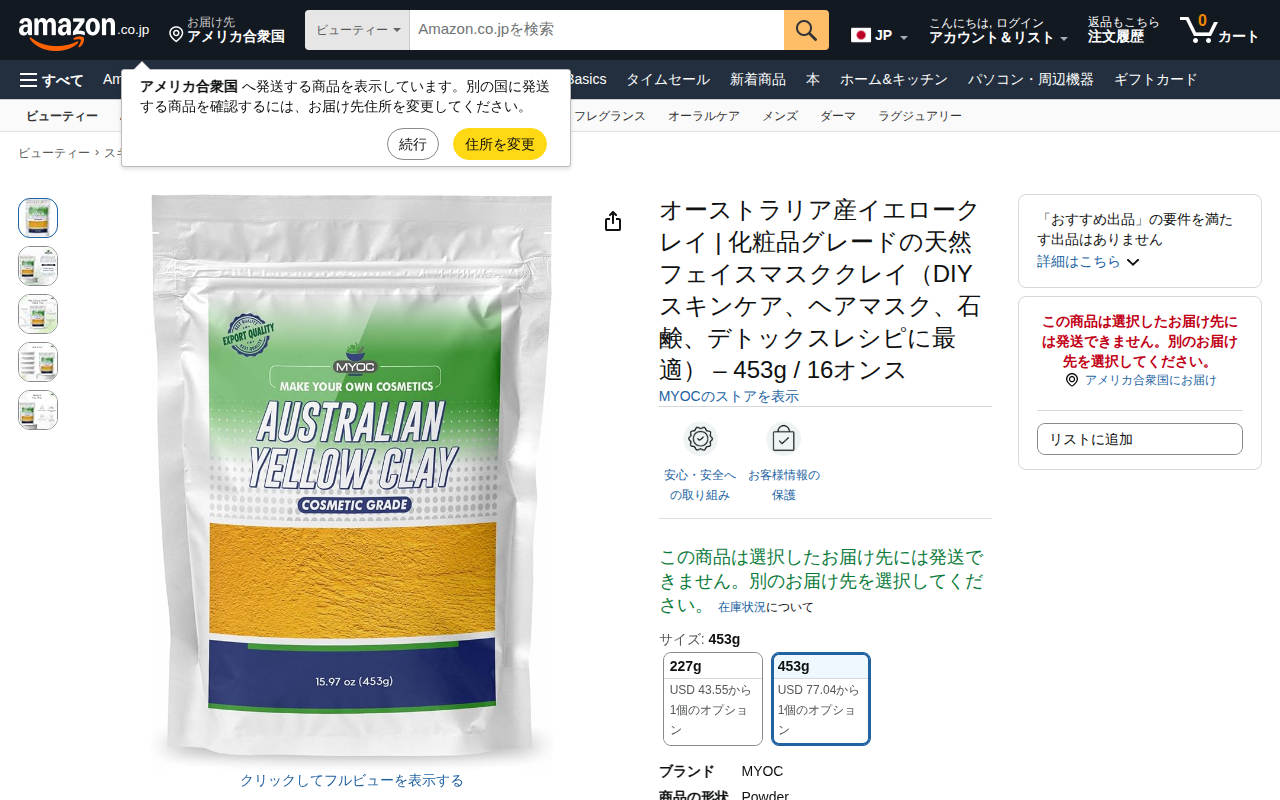Open the ビューティー search category dropdown

click(x=357, y=30)
